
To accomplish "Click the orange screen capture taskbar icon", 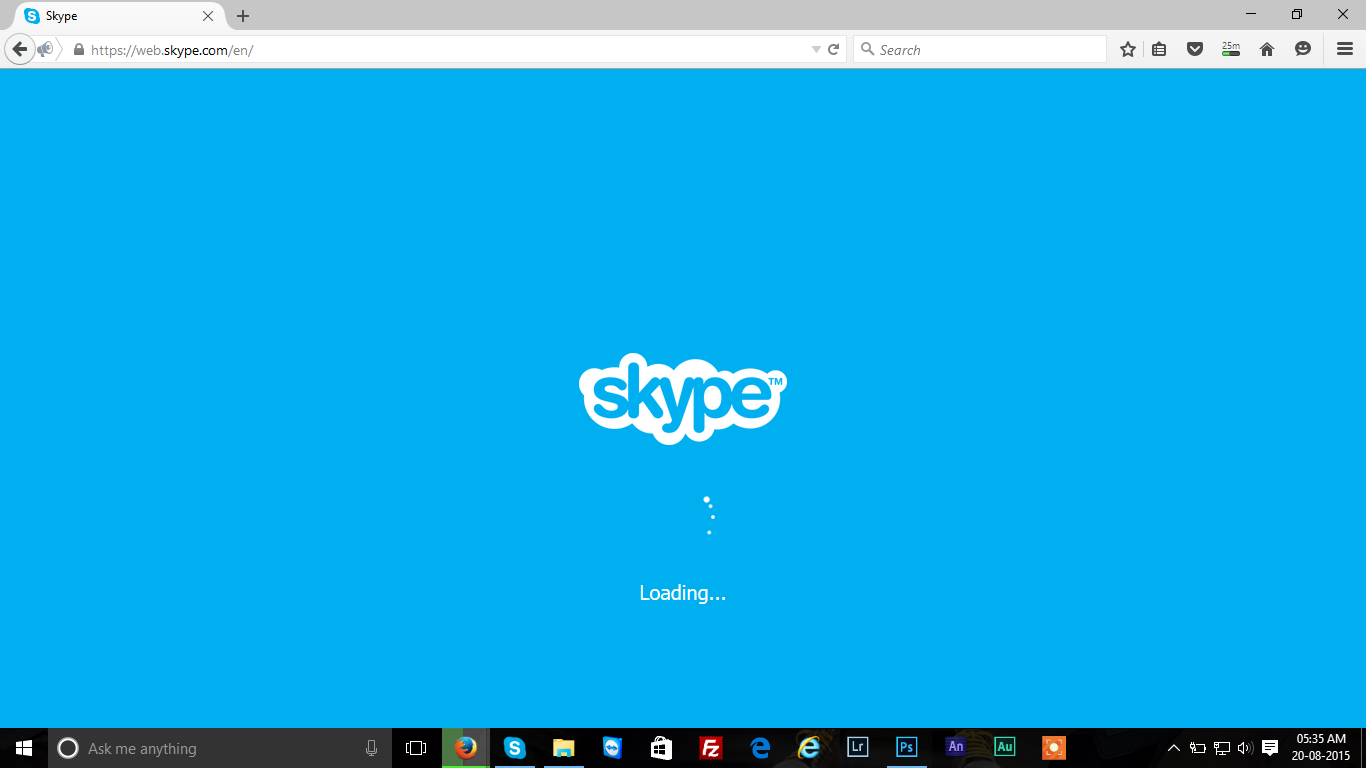I will point(1053,748).
